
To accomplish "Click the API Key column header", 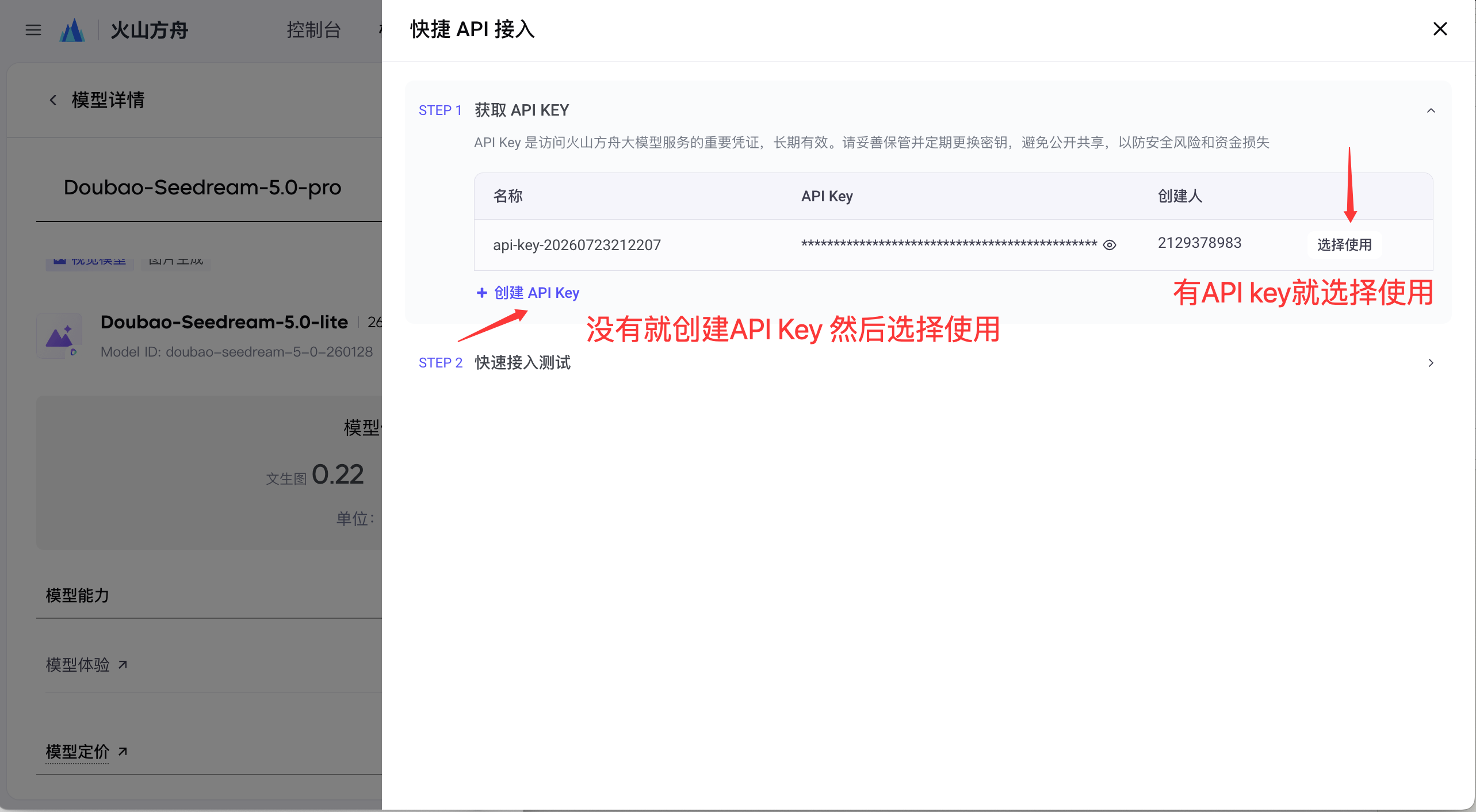I will point(827,196).
